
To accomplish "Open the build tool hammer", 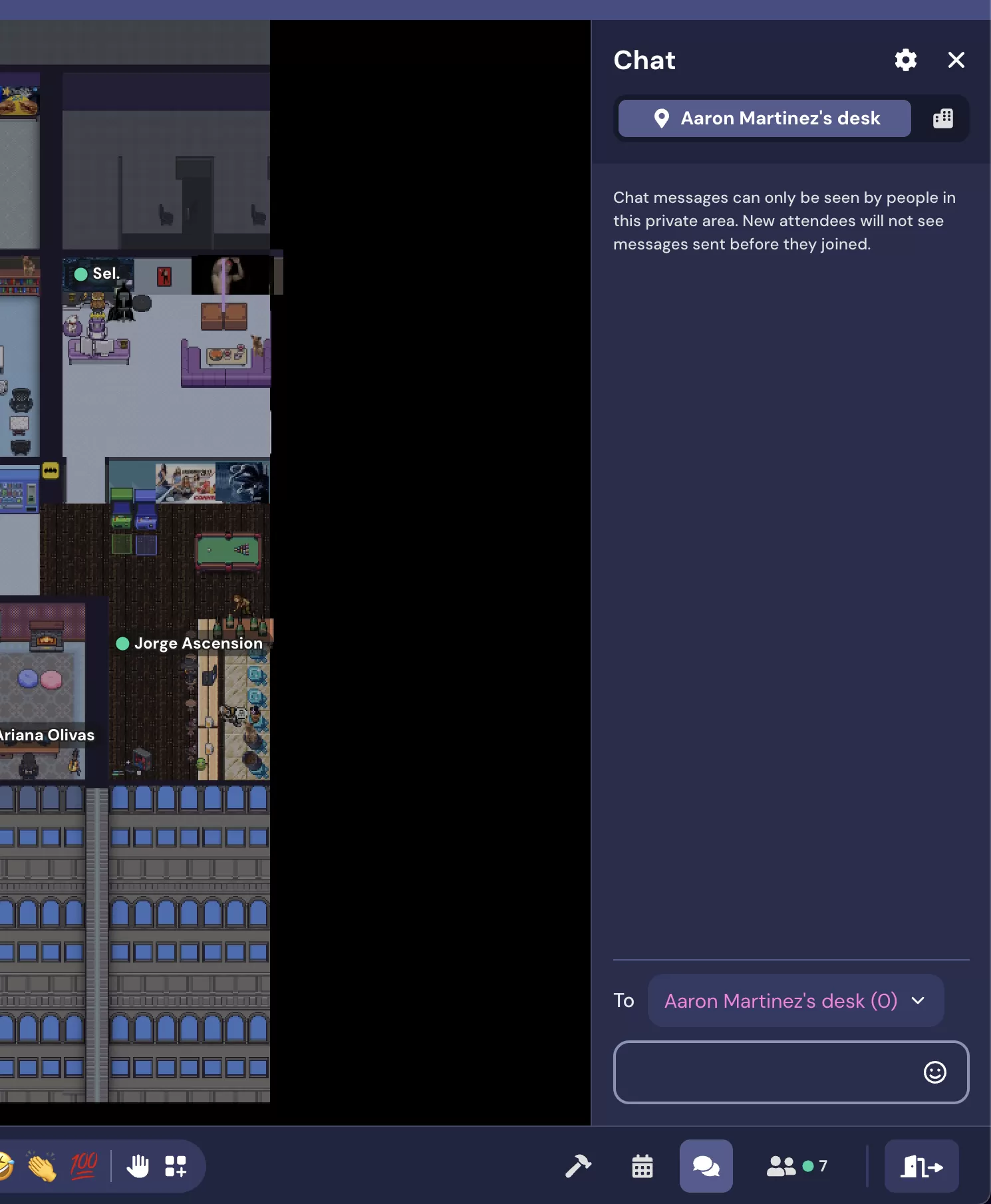I will [578, 1166].
